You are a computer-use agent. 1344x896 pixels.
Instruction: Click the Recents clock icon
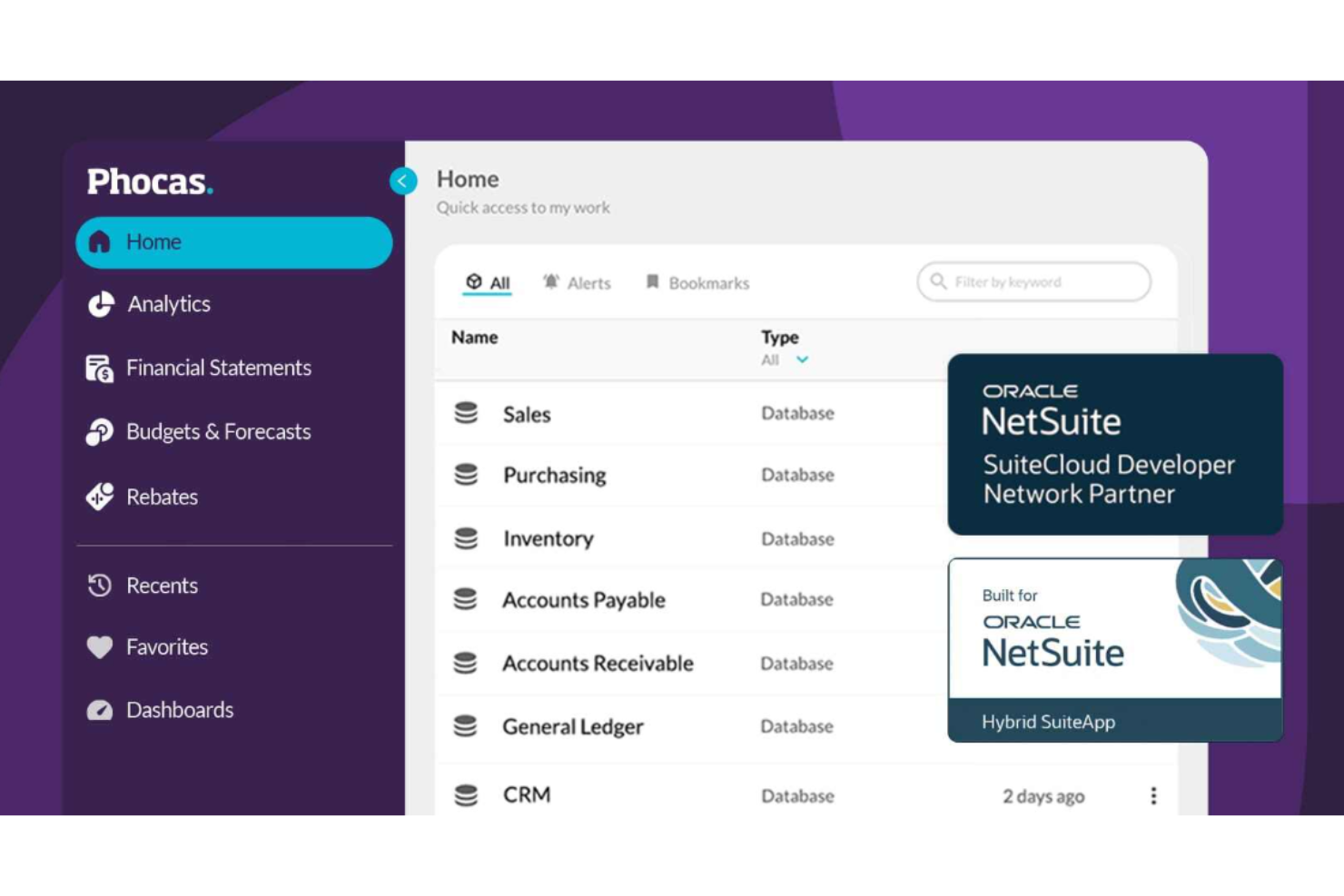coord(100,586)
